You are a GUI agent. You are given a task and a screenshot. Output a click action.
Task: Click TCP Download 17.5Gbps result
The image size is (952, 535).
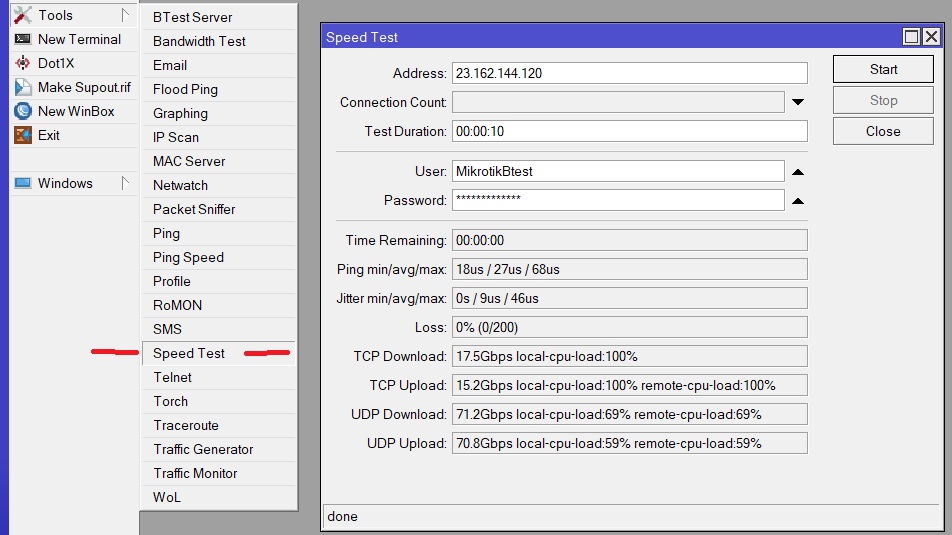[630, 356]
